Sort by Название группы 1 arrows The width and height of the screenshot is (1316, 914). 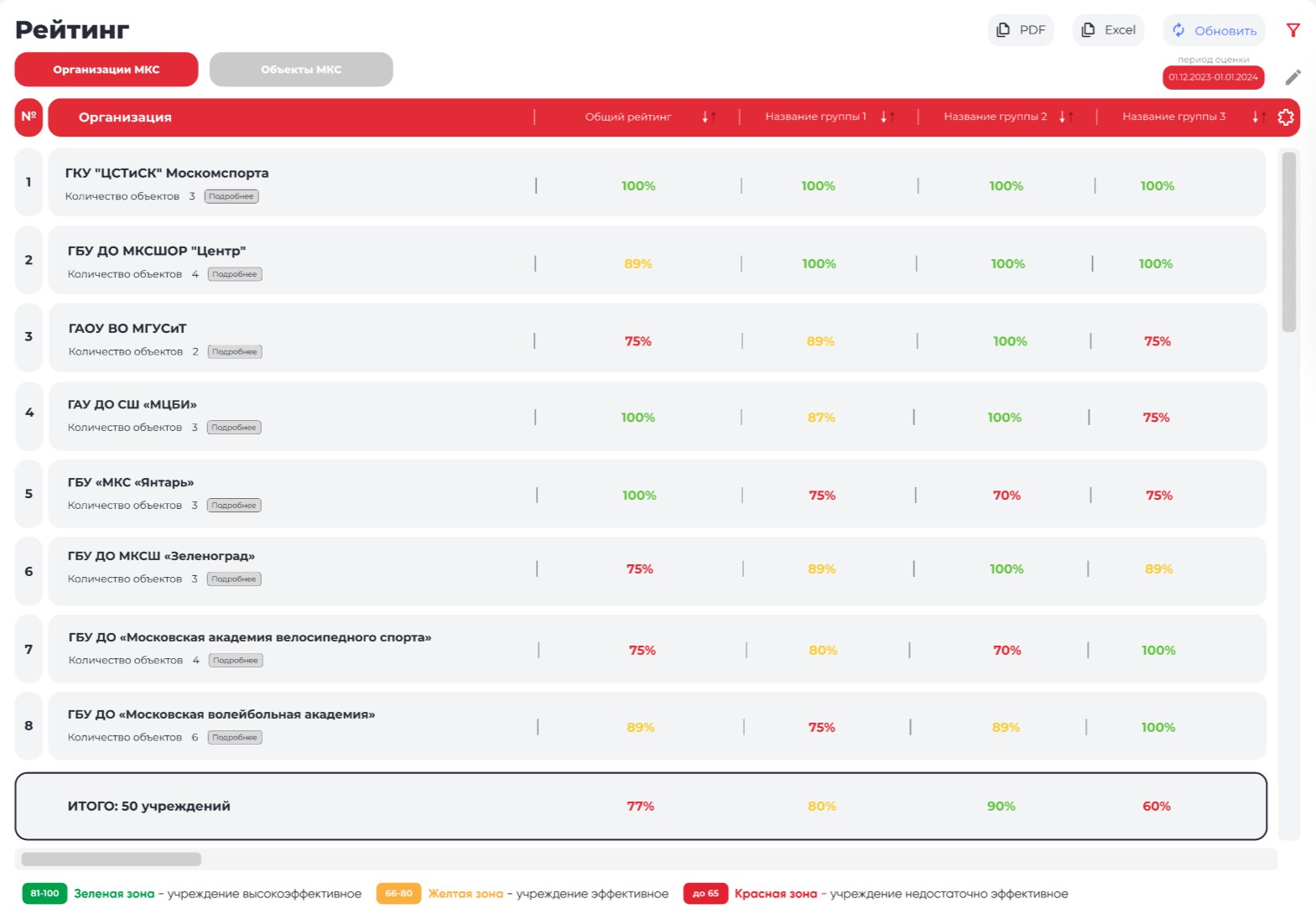tap(887, 117)
